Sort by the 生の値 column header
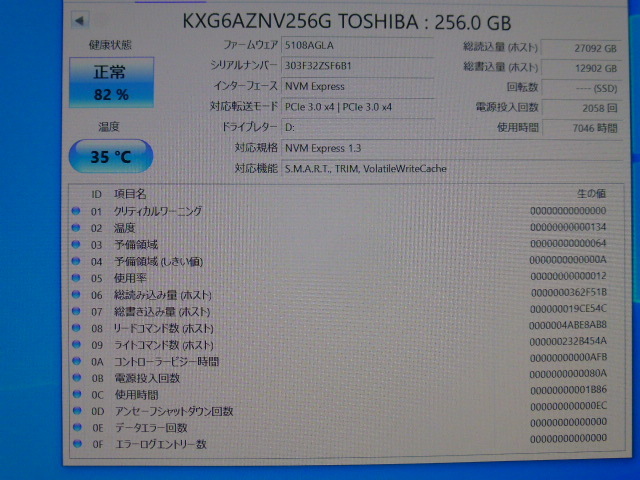Screen dimensions: 640x480 [x=591, y=193]
